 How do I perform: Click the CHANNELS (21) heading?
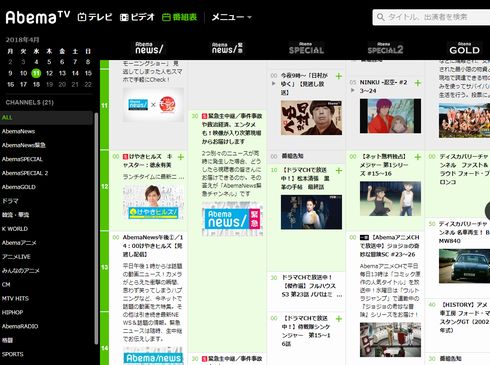[30, 102]
